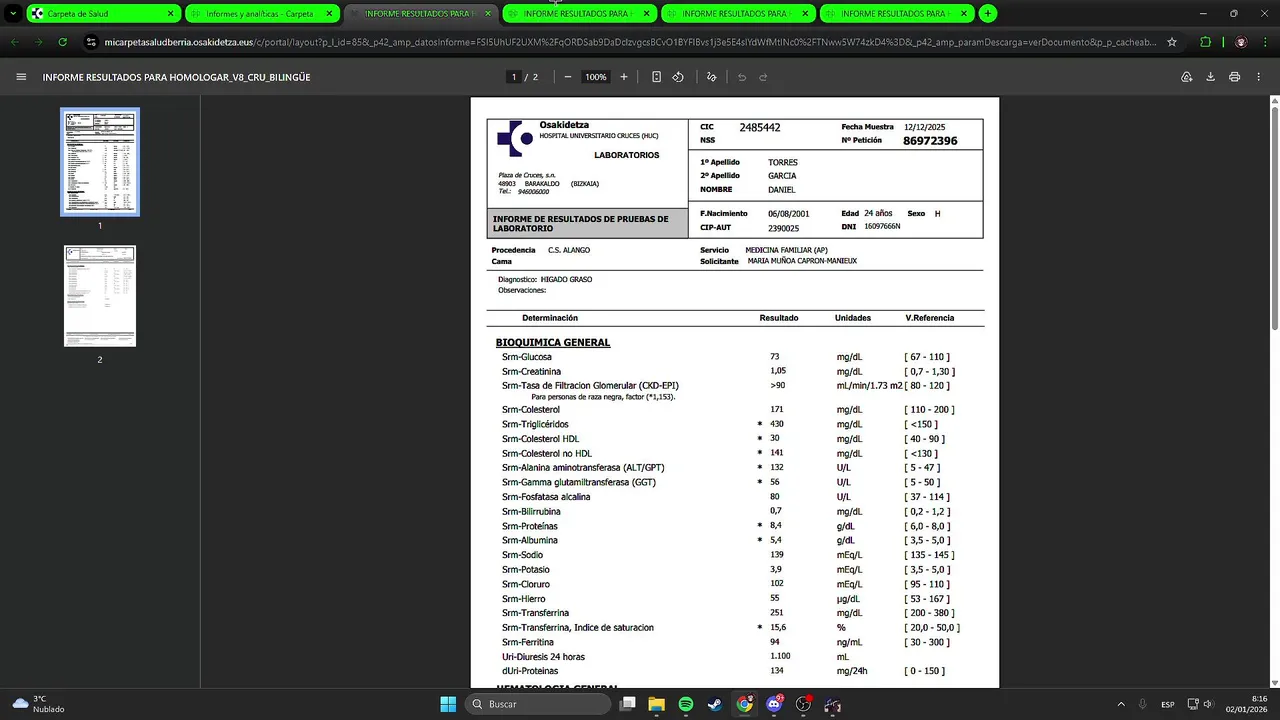Open OBS Studio from the taskbar
This screenshot has width=1280, height=720.
coord(803,704)
